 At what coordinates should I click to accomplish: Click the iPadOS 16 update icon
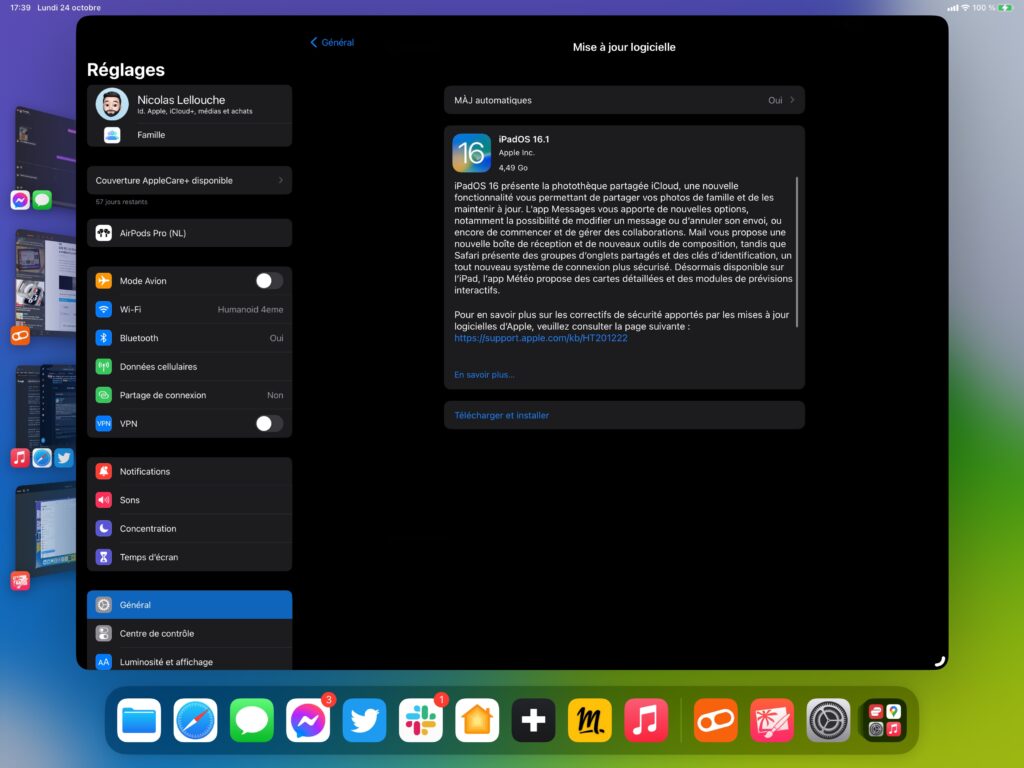tap(472, 153)
